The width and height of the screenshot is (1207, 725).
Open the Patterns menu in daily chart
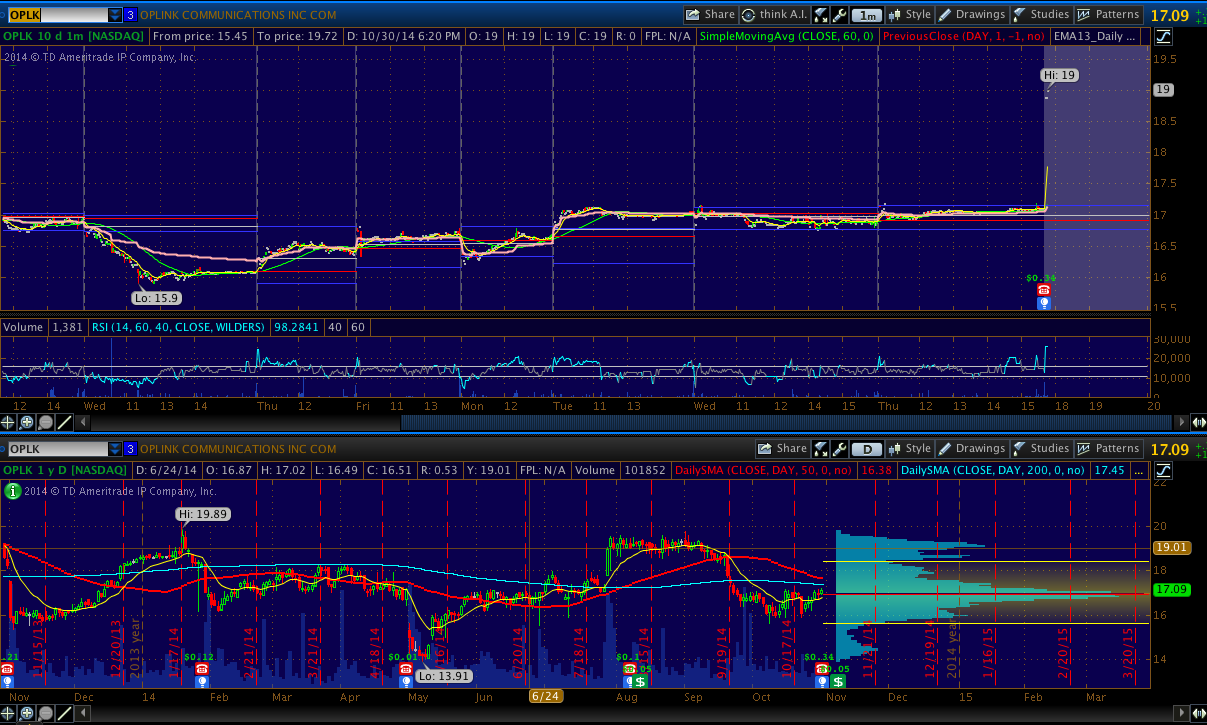coord(1108,449)
